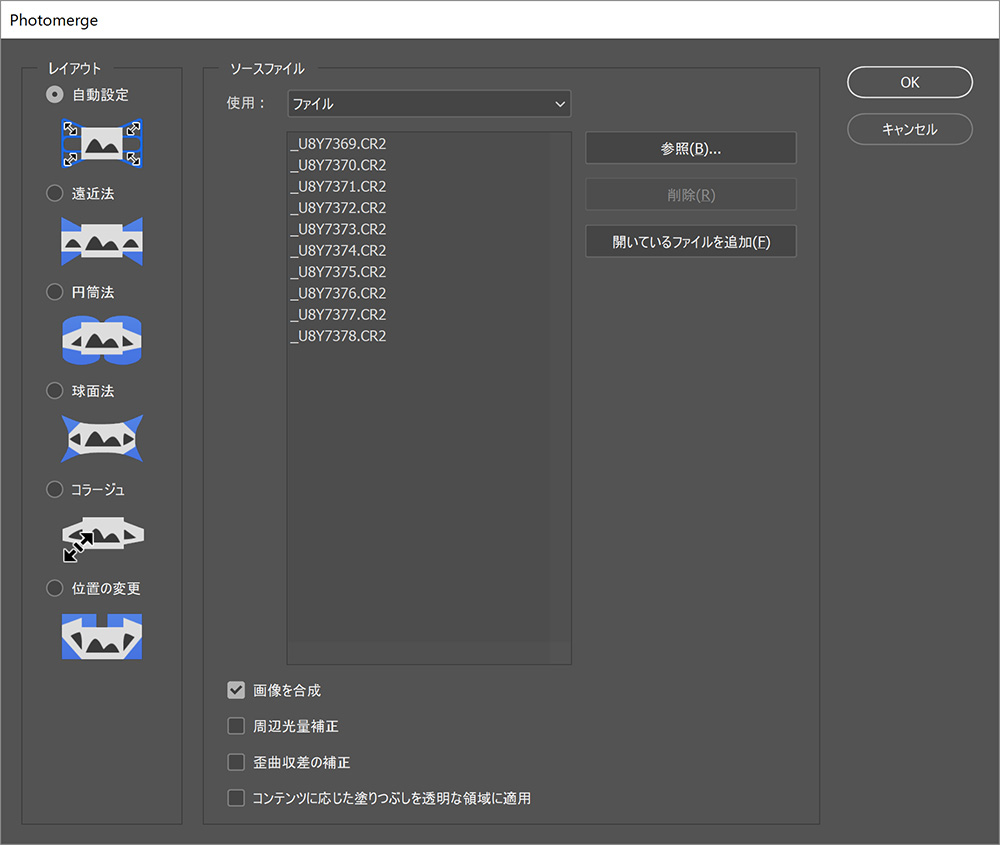Click the 球面法 spherical layout icon
Image resolution: width=1000 pixels, height=845 pixels.
point(102,439)
